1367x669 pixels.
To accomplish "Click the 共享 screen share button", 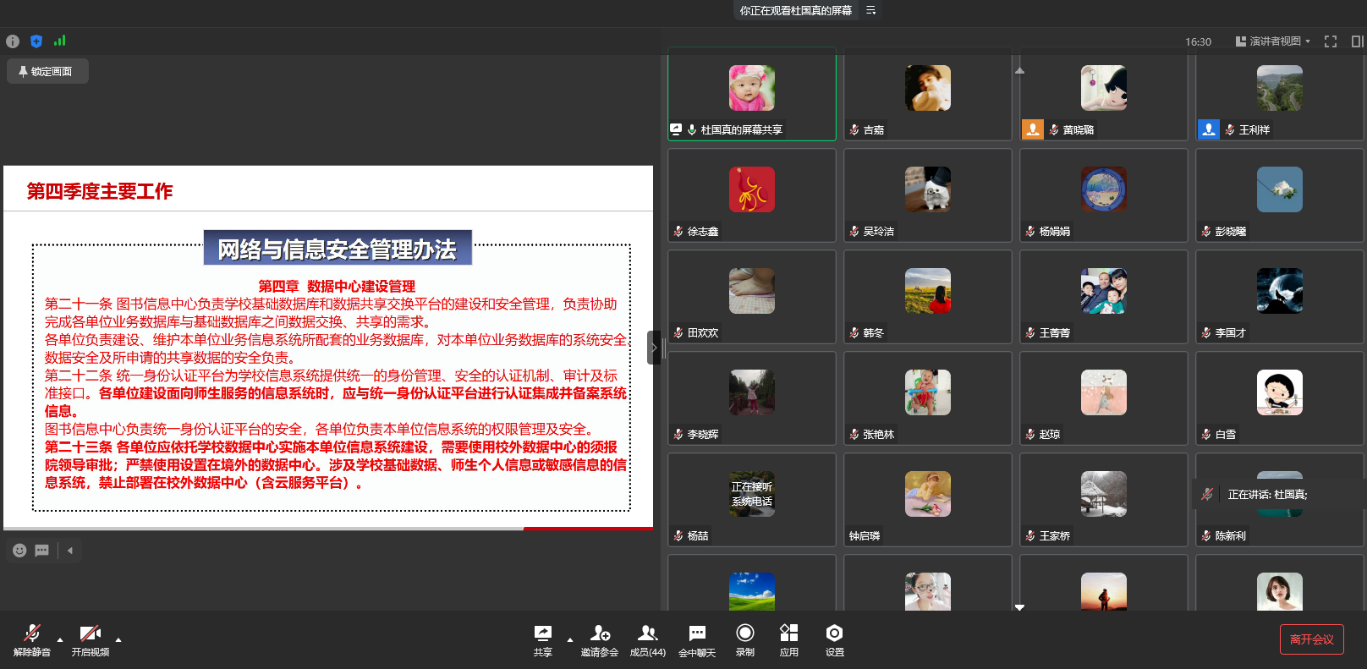I will [543, 639].
